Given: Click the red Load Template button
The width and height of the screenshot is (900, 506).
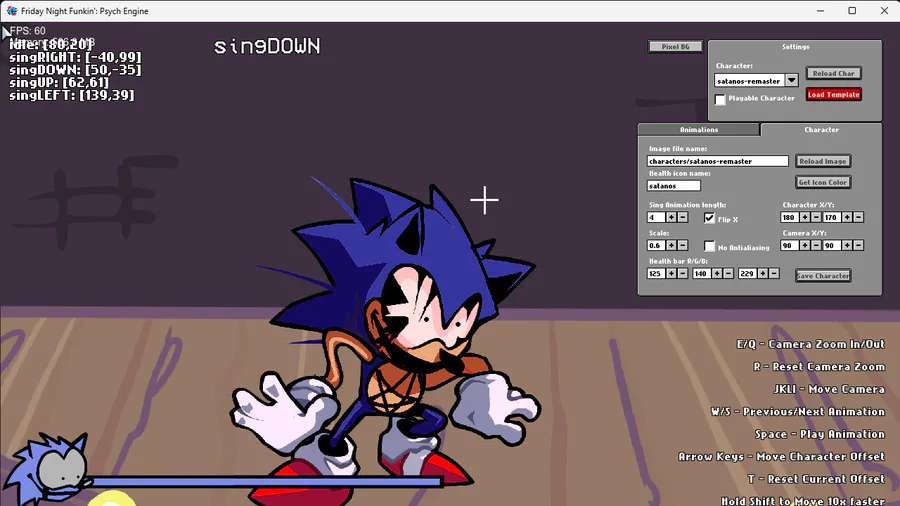Looking at the screenshot, I should pyautogui.click(x=833, y=95).
